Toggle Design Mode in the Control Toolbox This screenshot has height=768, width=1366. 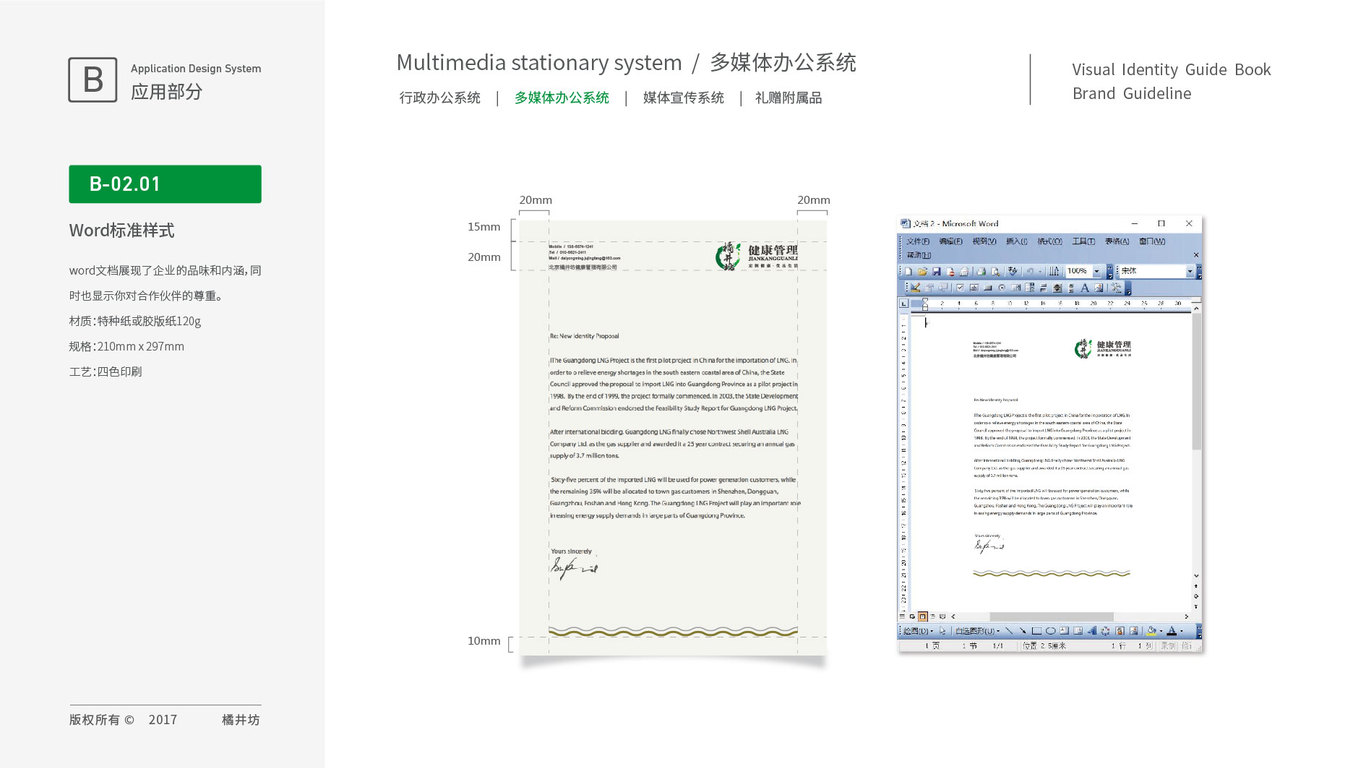point(915,288)
